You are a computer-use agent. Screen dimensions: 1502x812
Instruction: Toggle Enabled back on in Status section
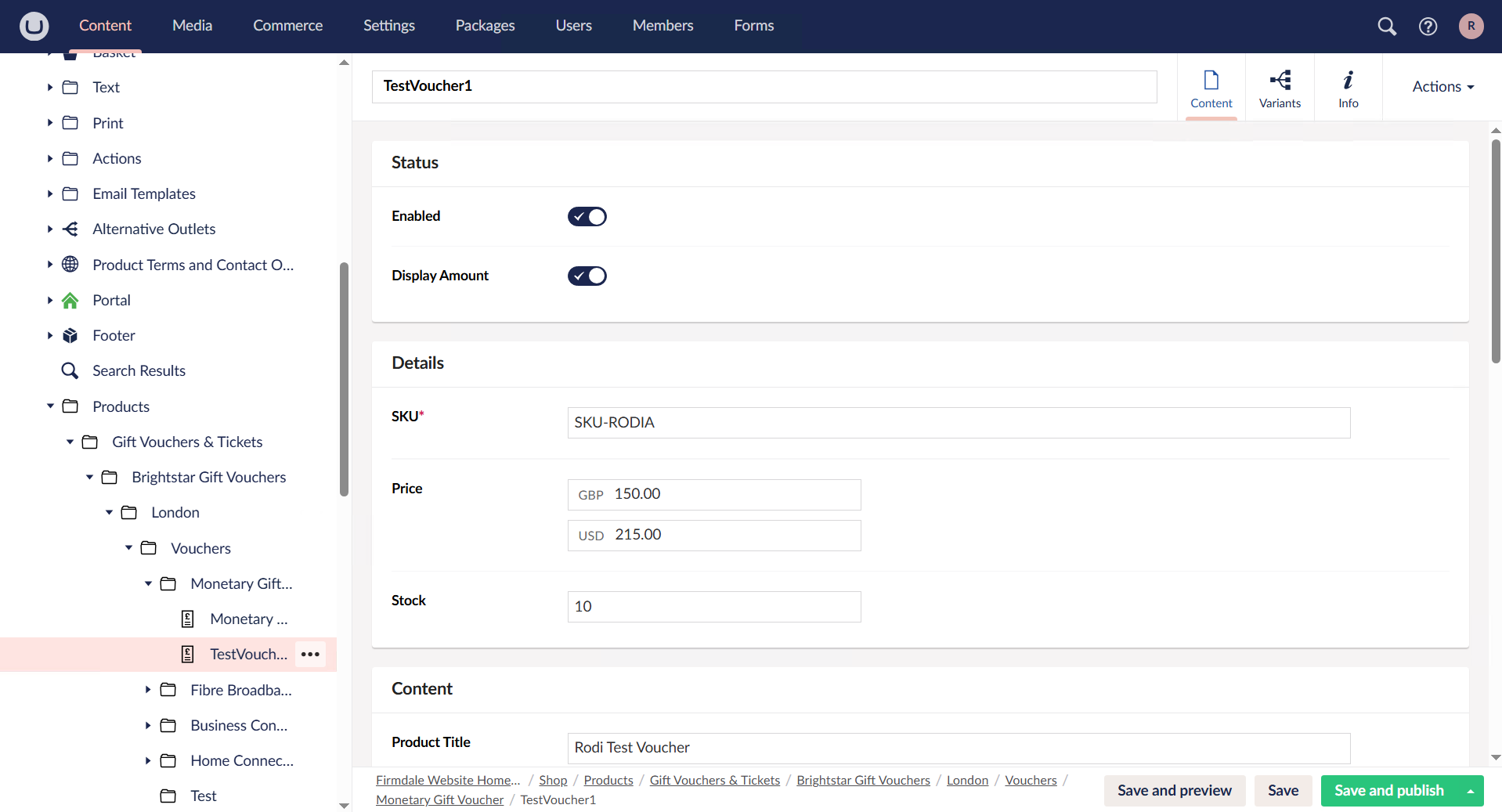[x=587, y=216]
